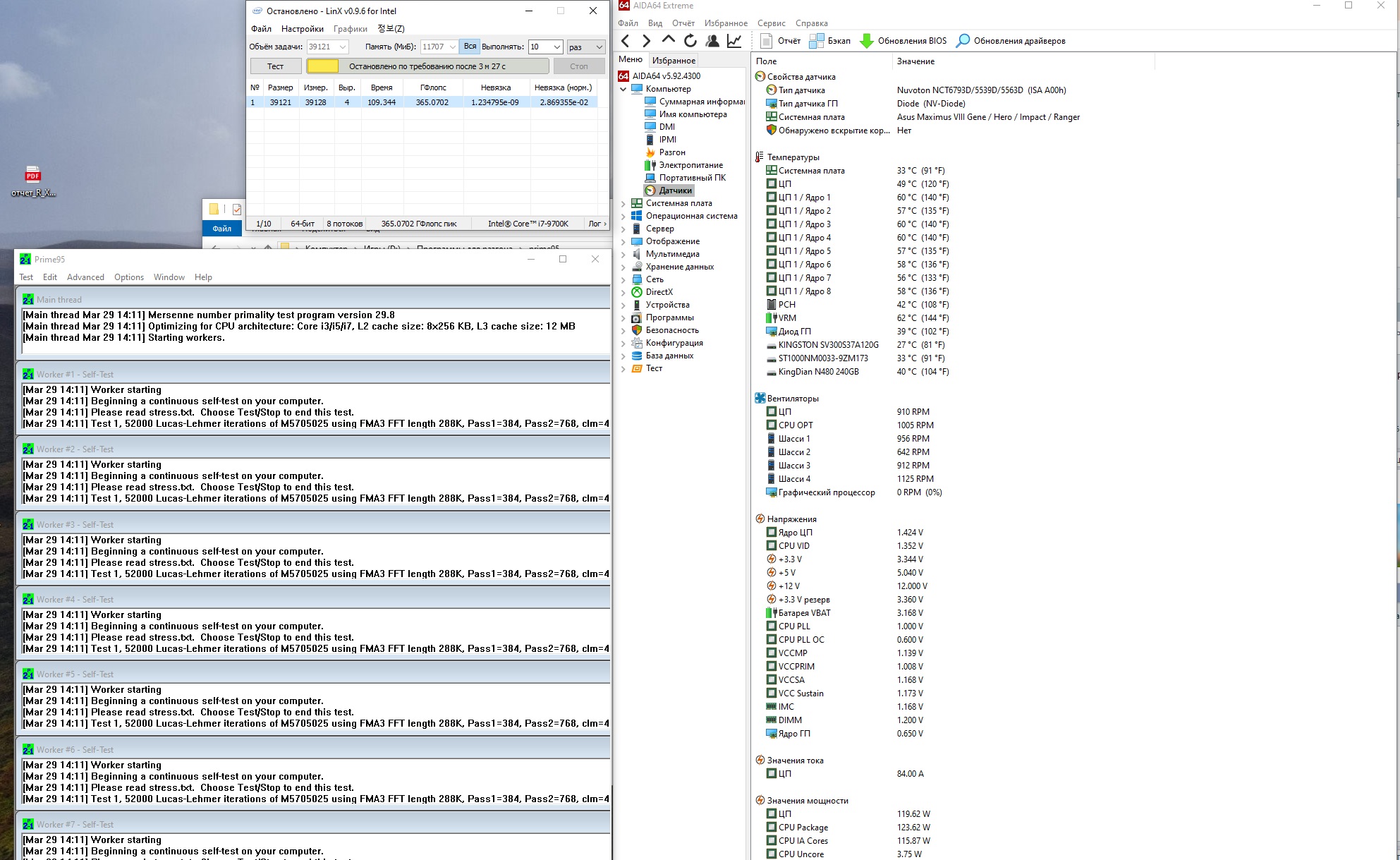Open the user feedback person icon
Viewport: 1400px width, 860px height.
point(712,41)
